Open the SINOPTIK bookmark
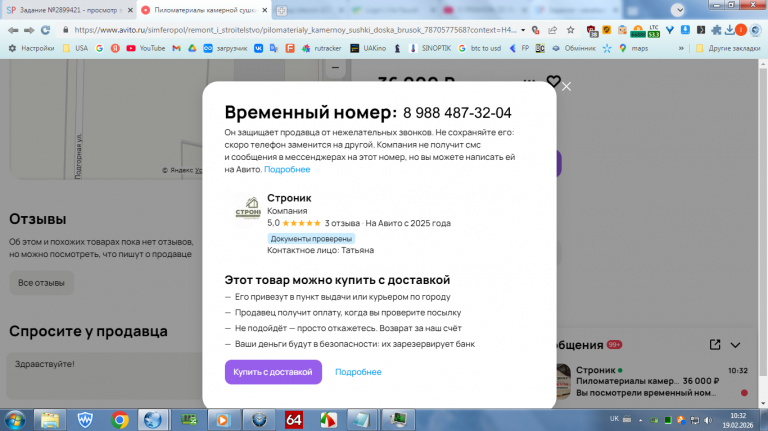This screenshot has width=768, height=431. pyautogui.click(x=430, y=48)
